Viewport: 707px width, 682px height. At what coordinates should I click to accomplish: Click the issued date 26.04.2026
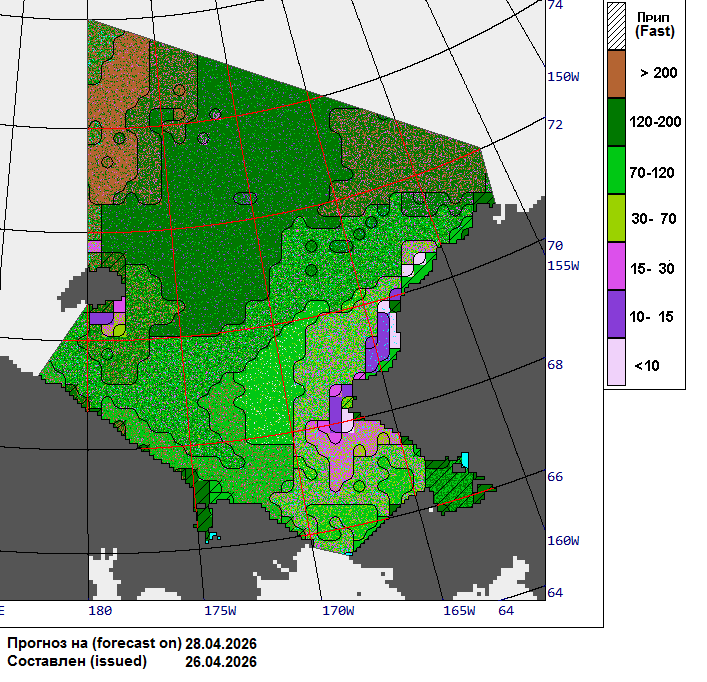(x=221, y=662)
